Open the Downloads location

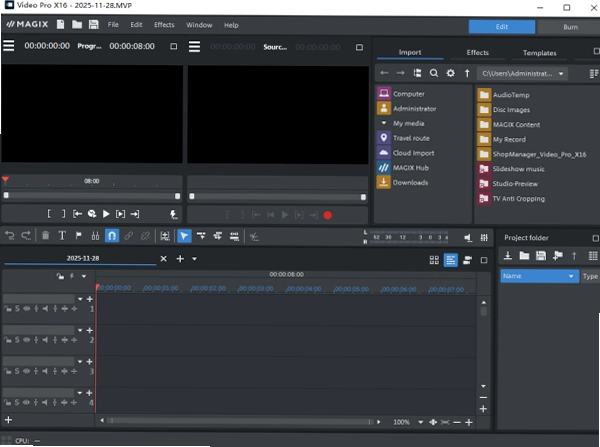tap(410, 183)
